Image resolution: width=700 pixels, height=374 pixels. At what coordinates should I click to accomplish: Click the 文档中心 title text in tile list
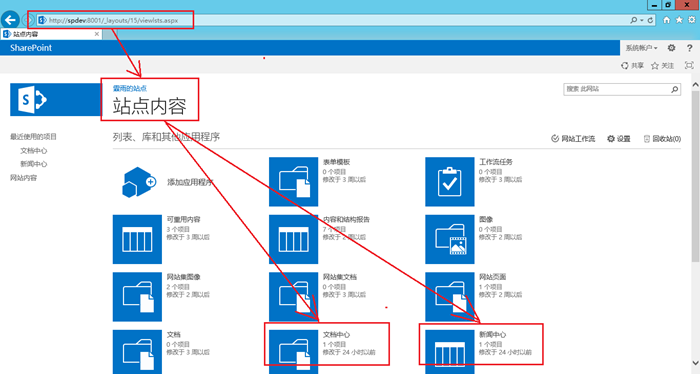click(x=337, y=335)
